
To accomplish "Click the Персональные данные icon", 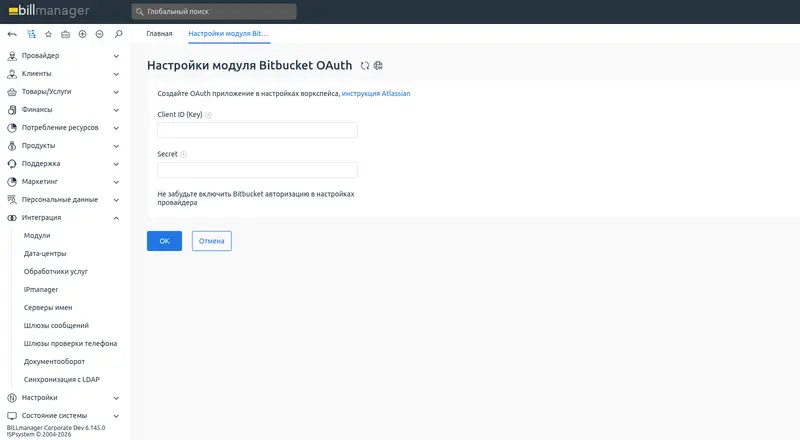I will tap(12, 200).
